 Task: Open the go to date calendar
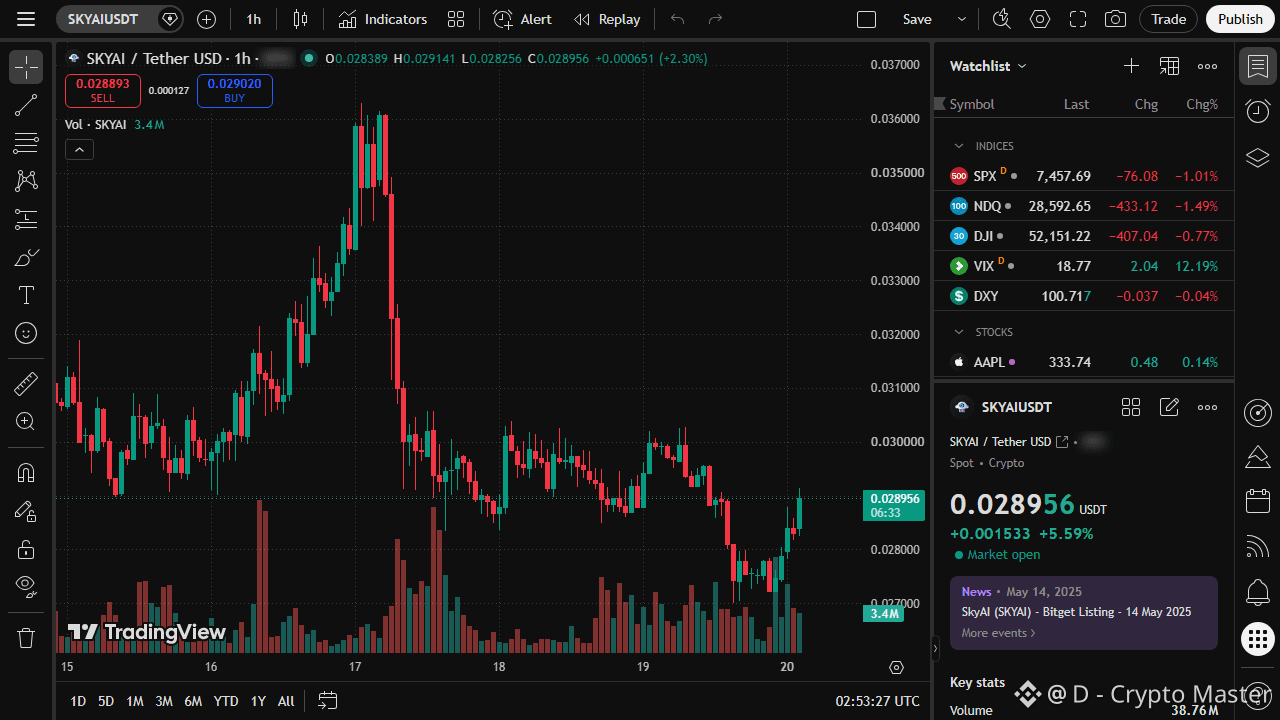coord(328,701)
